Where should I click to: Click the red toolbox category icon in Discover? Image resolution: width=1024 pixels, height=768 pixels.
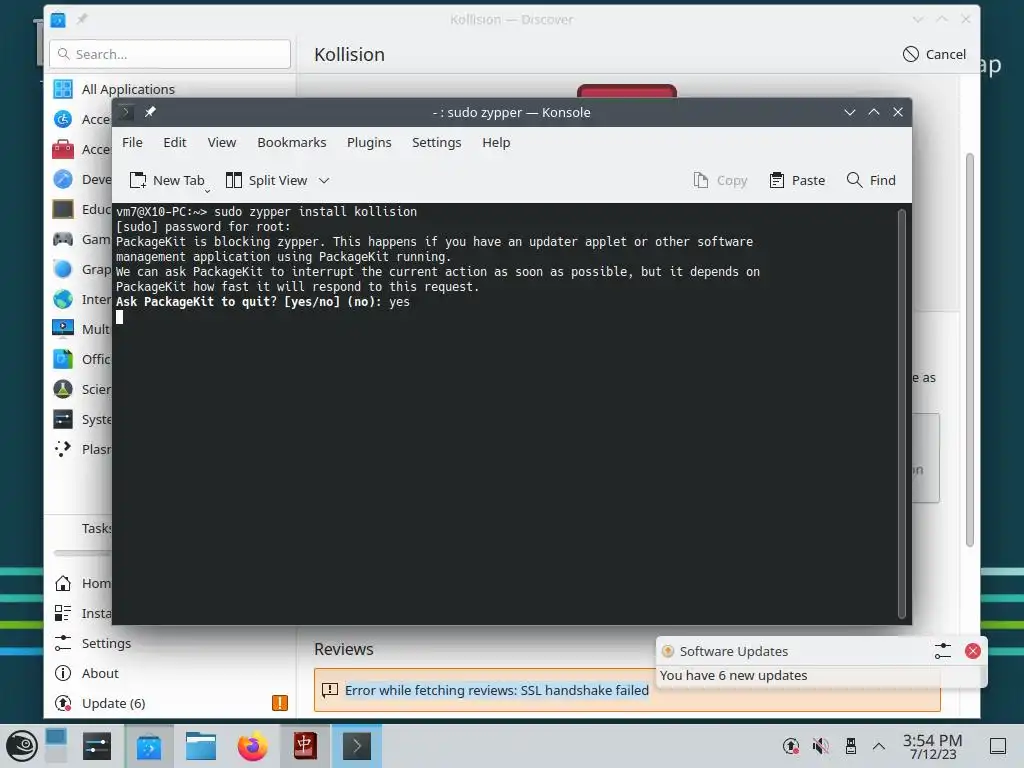(63, 149)
